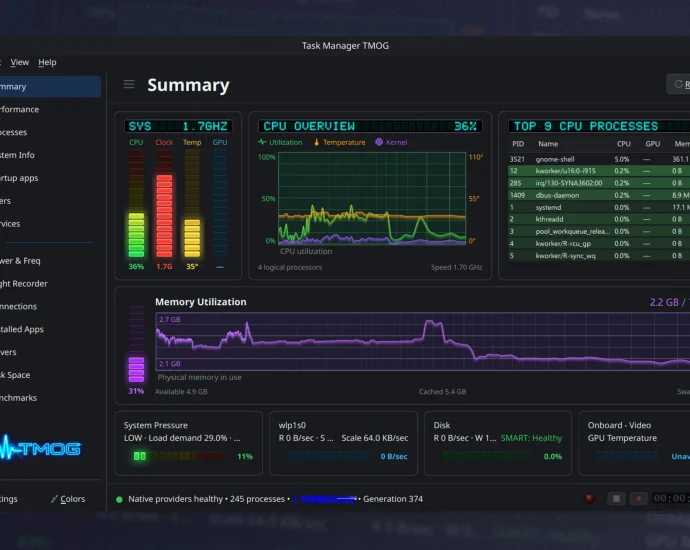Screen dimensions: 690x550
Task: Open the View menu
Action: pos(20,62)
